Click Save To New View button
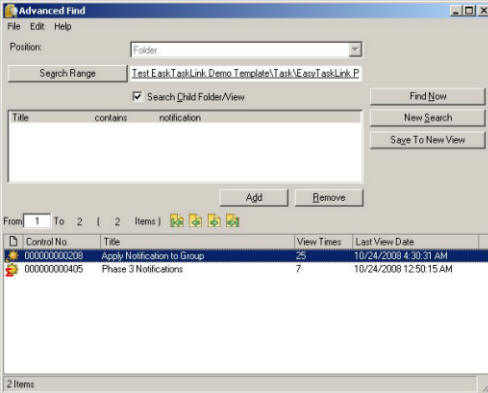This screenshot has height=393, width=488. (x=427, y=140)
